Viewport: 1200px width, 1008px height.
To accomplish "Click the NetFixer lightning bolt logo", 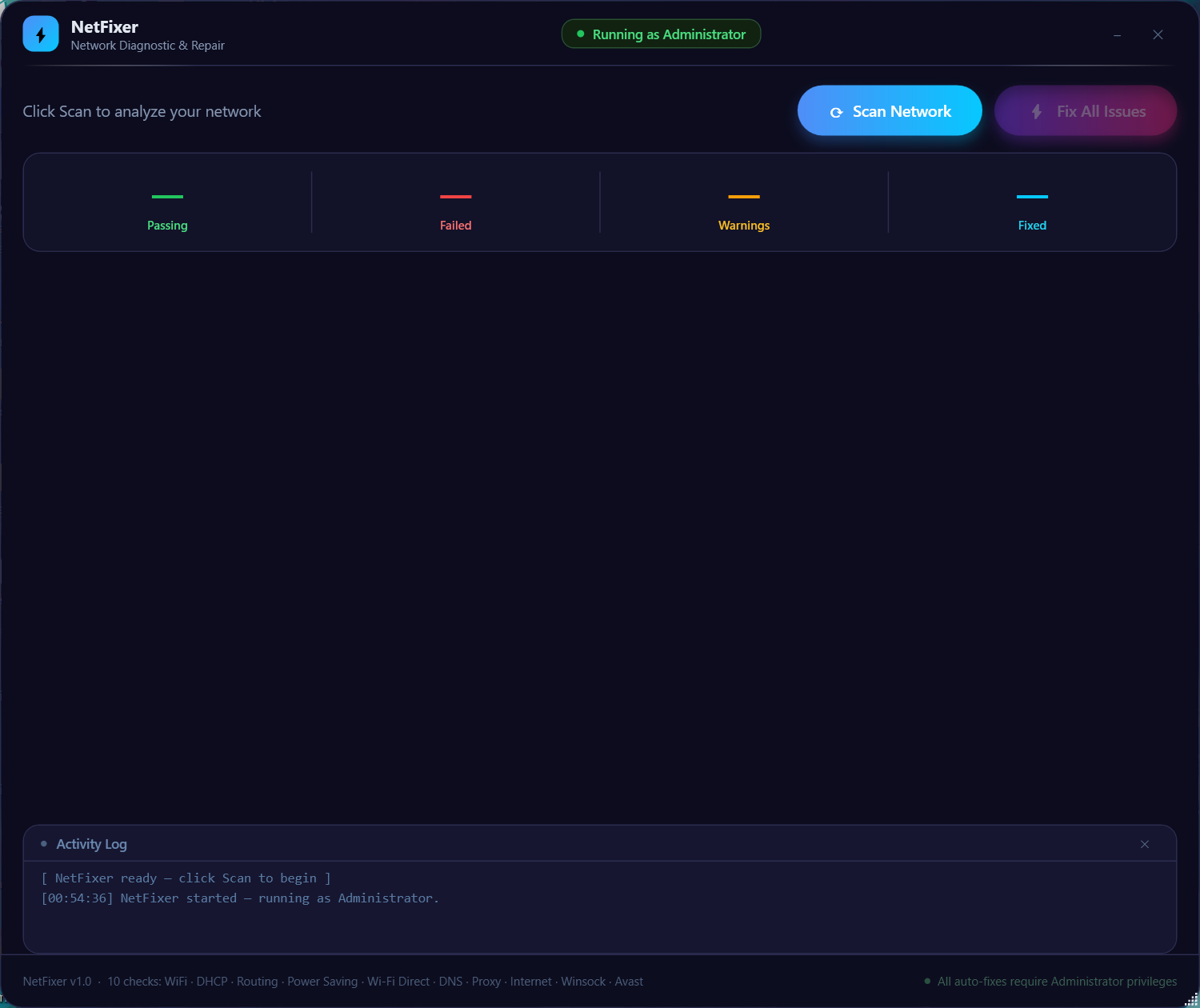I will click(x=41, y=34).
